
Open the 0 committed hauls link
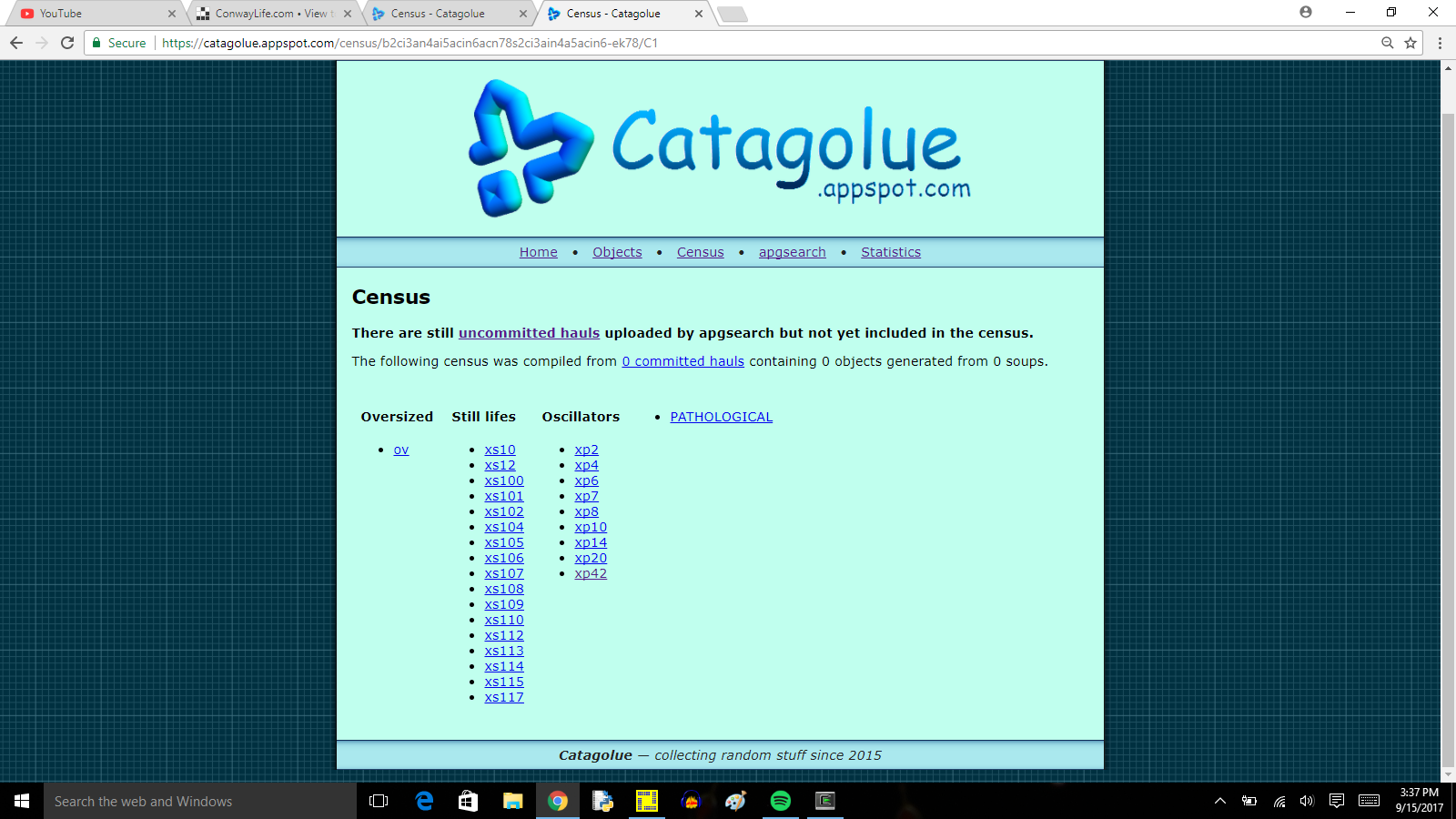pyautogui.click(x=682, y=361)
